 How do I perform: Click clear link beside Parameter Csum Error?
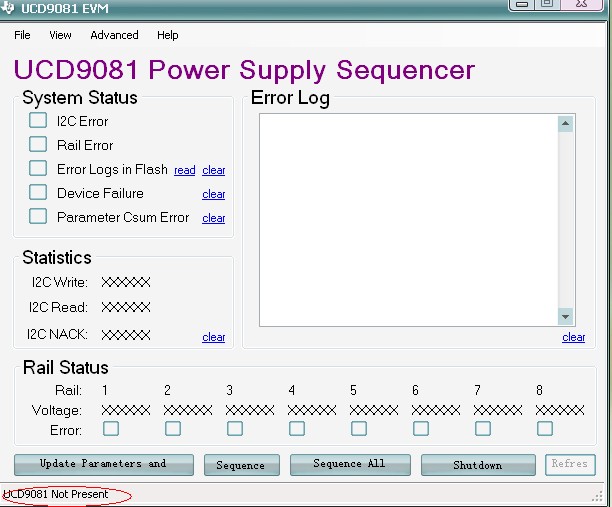click(x=213, y=218)
